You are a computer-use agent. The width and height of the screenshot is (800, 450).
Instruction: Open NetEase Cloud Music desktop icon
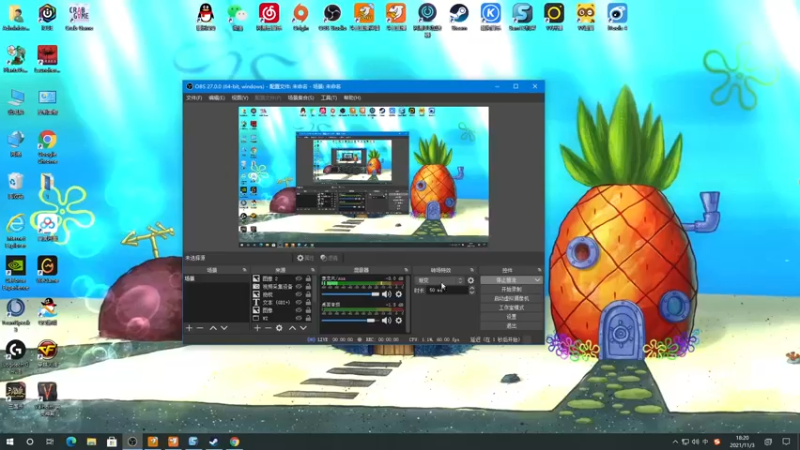pos(269,17)
